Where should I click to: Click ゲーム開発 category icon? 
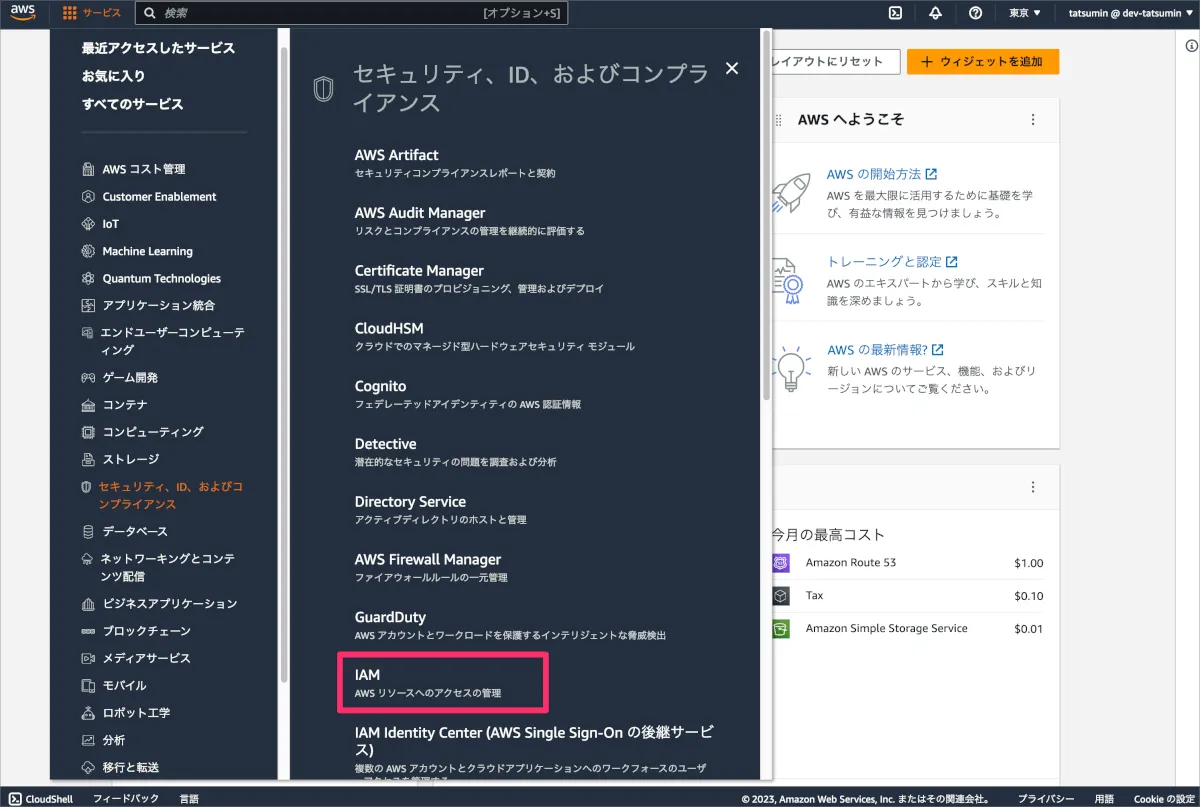[88, 378]
